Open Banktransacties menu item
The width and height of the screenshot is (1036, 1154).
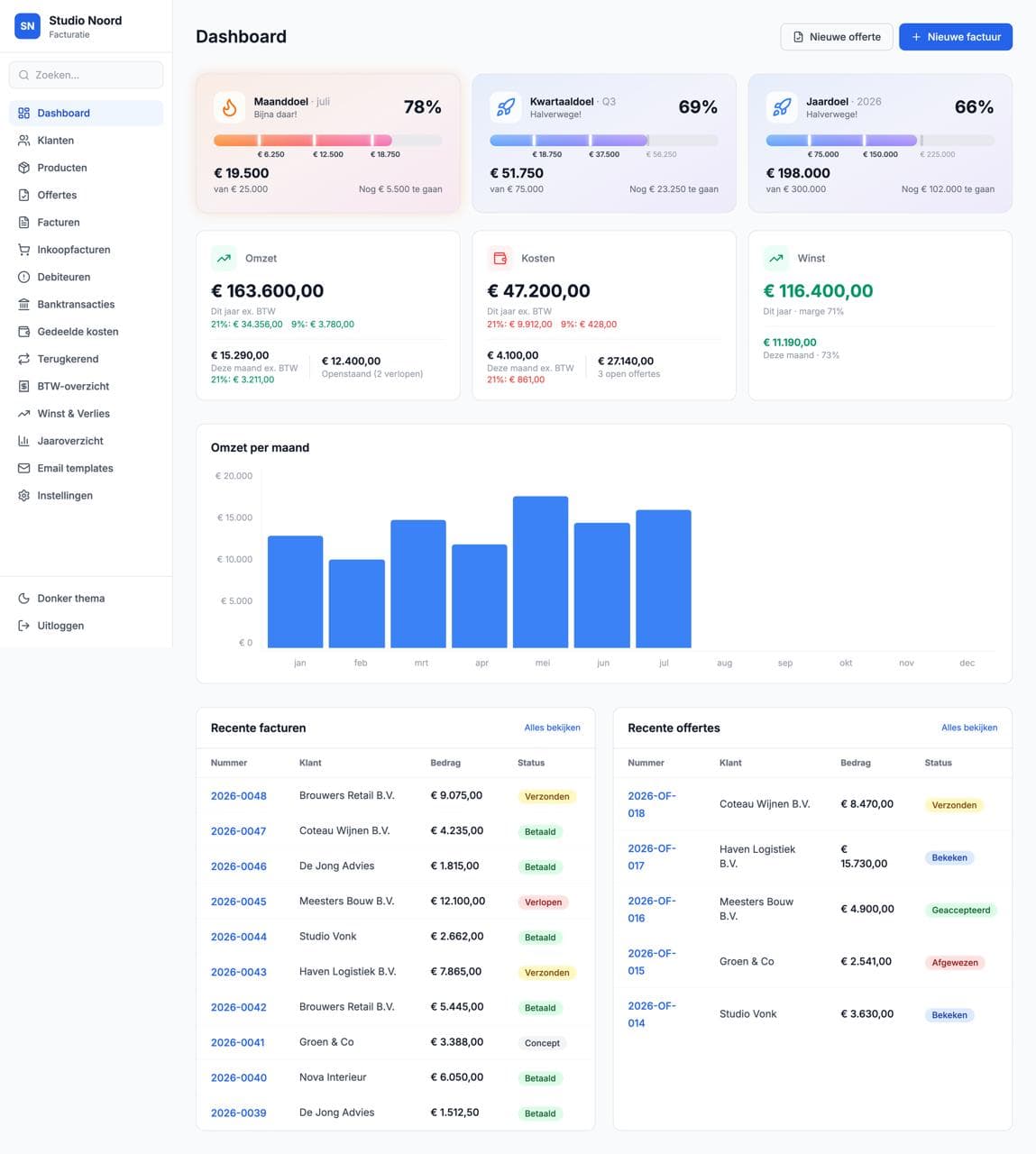coord(87,305)
